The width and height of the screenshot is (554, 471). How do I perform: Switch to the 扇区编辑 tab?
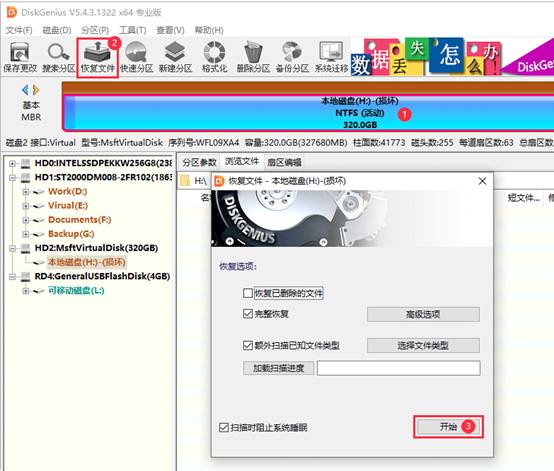[284, 163]
